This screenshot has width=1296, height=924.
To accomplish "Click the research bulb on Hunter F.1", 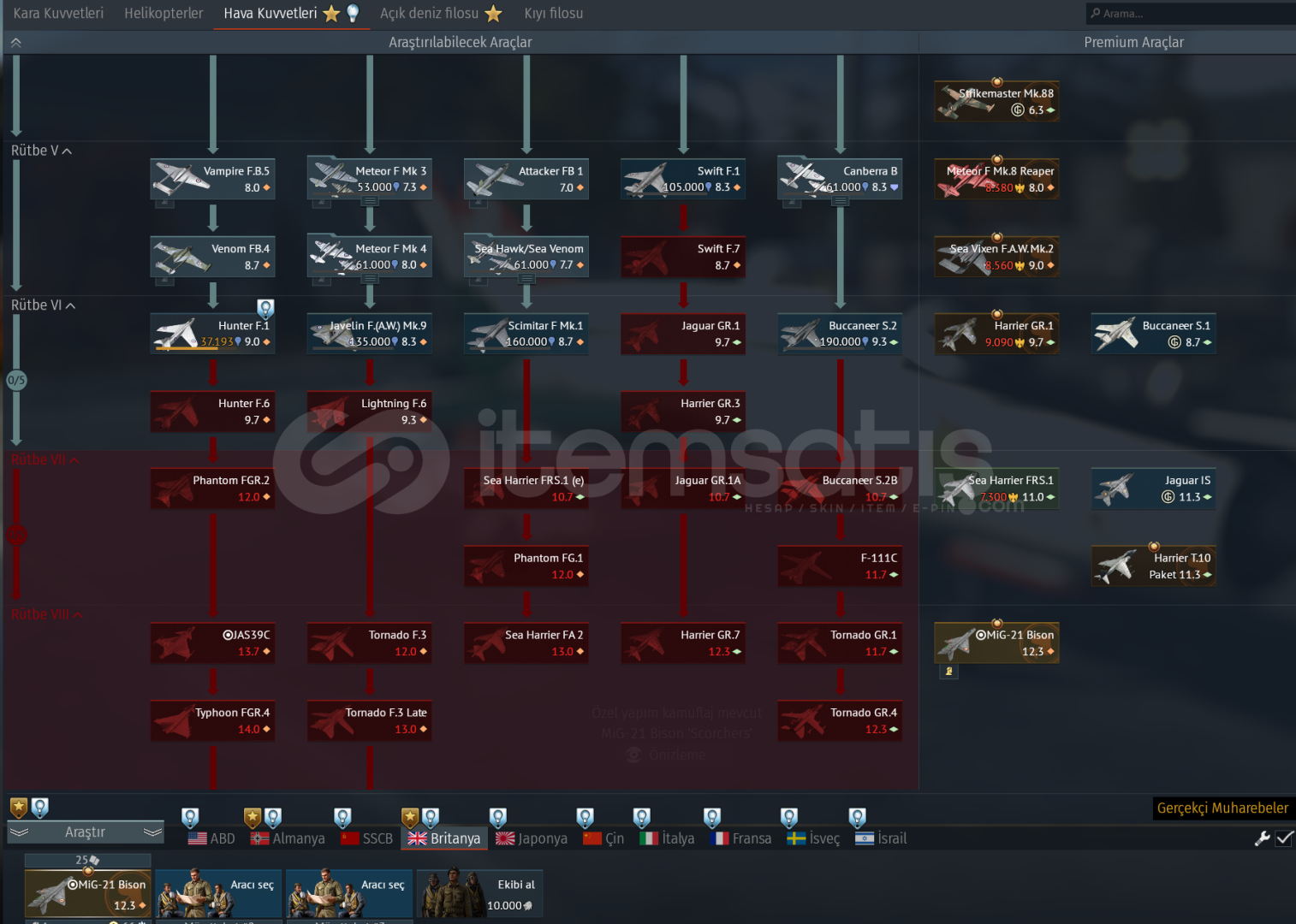I will pyautogui.click(x=265, y=308).
